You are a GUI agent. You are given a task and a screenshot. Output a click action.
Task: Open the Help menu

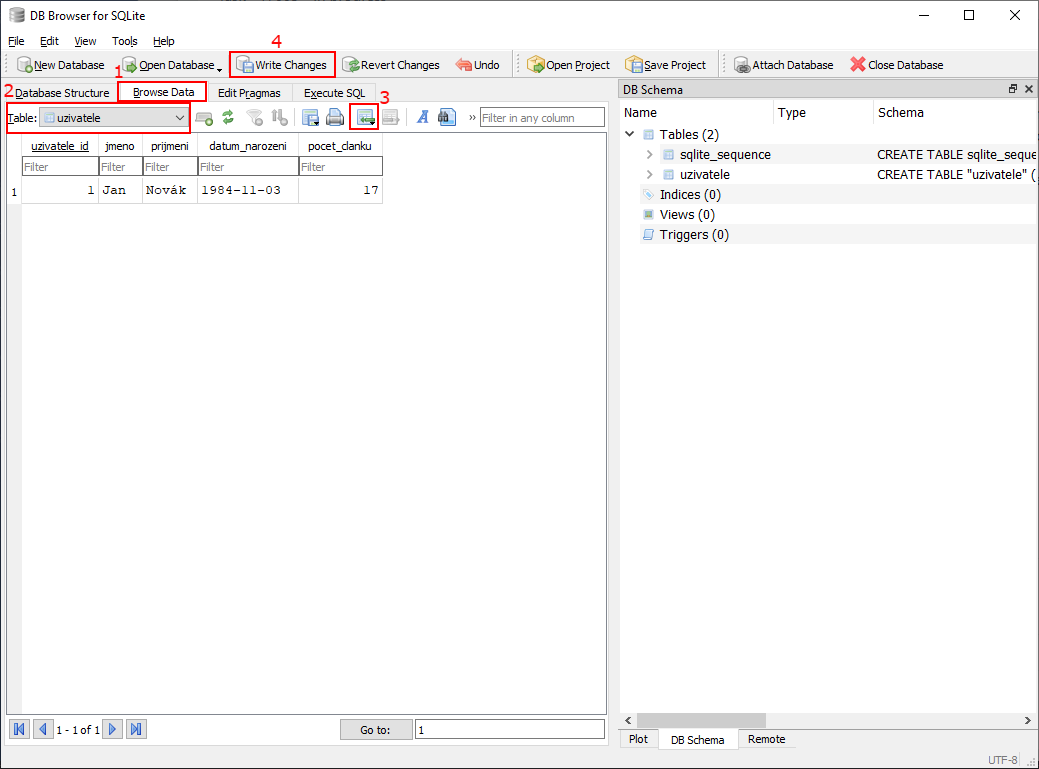point(164,41)
